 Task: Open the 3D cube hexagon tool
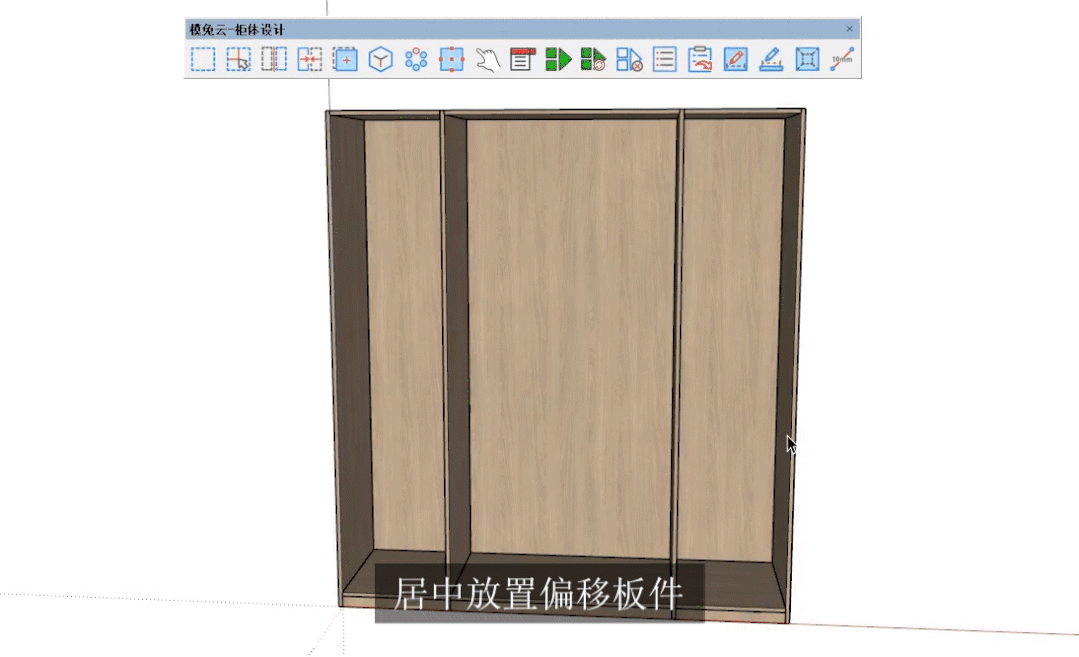click(x=380, y=60)
